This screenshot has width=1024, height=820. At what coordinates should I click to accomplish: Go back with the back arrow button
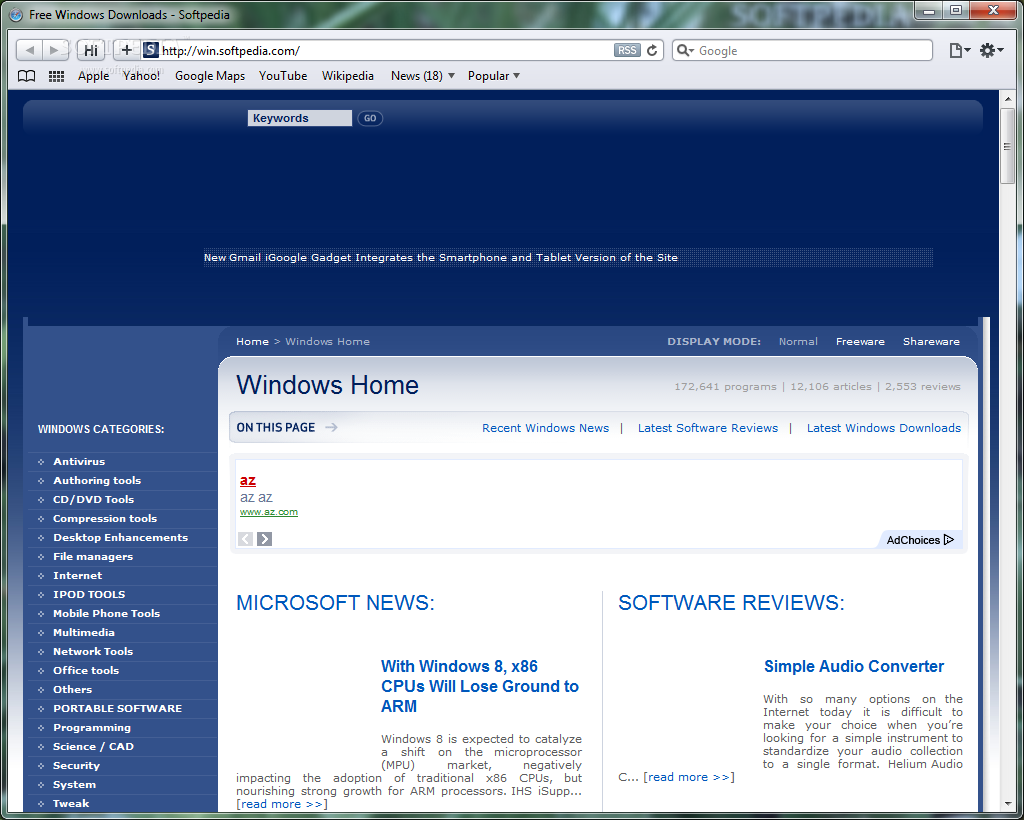point(29,50)
